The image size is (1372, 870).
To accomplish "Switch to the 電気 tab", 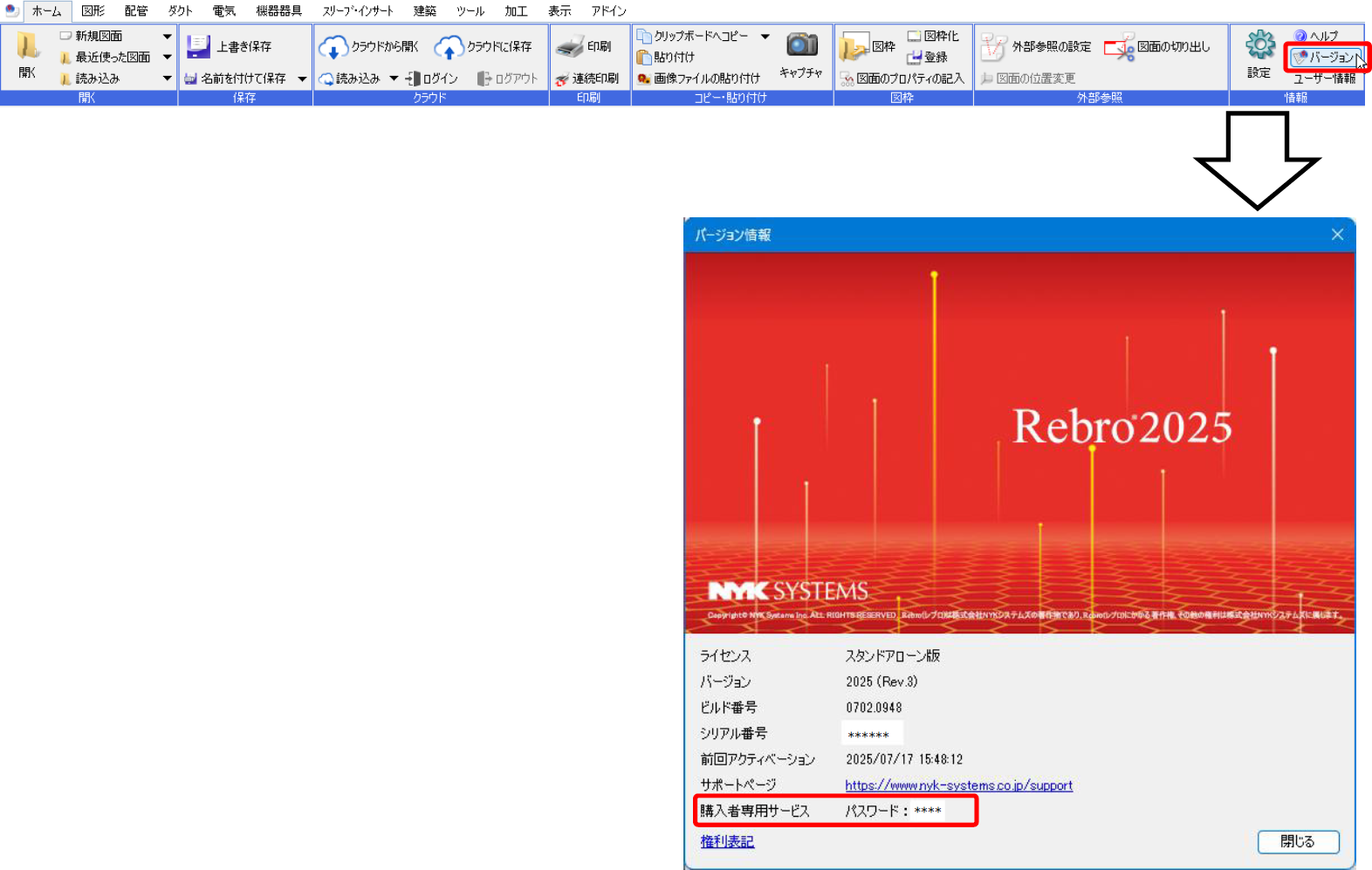I will pyautogui.click(x=224, y=11).
